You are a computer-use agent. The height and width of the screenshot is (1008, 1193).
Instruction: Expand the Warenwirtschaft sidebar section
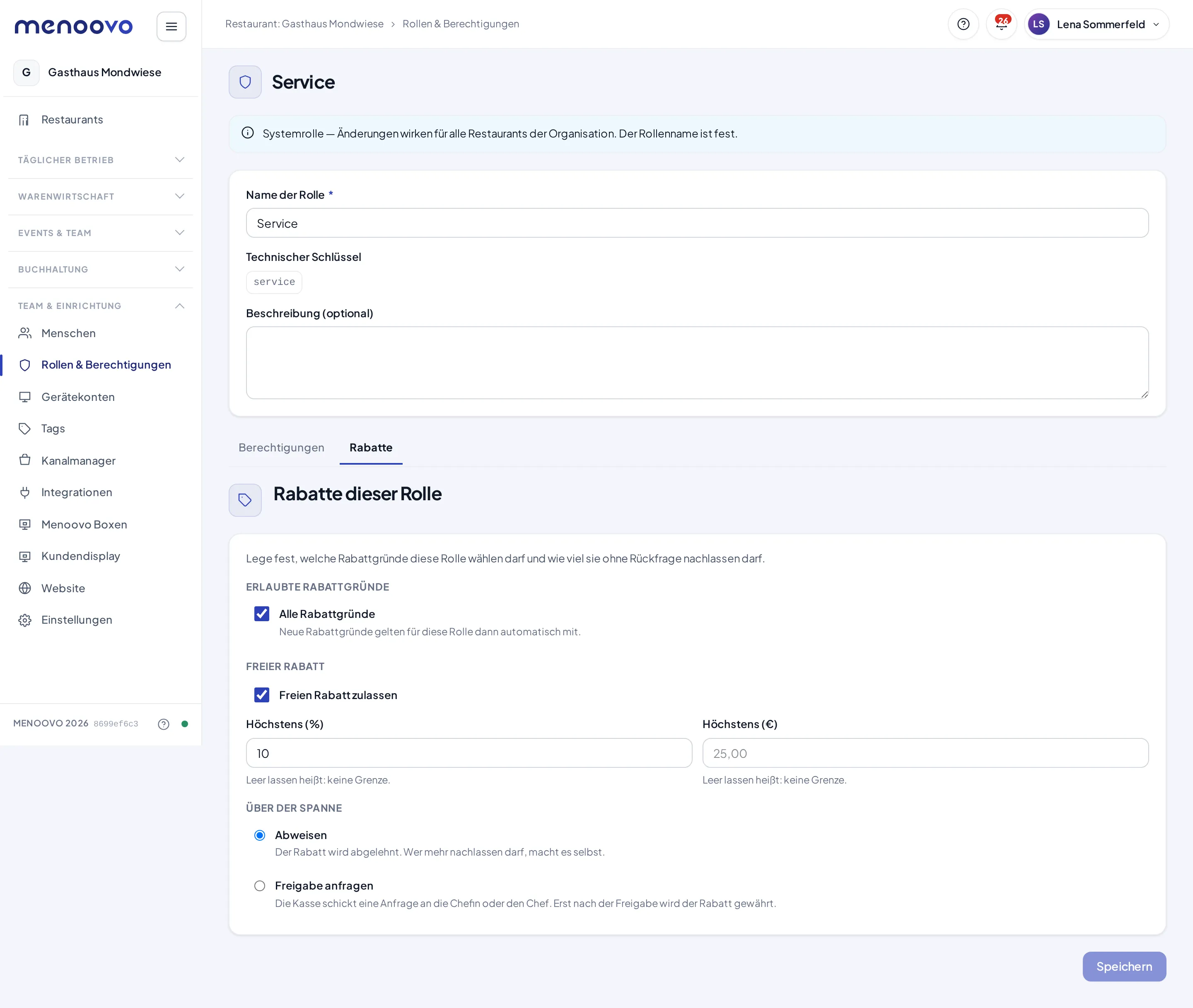[101, 197]
